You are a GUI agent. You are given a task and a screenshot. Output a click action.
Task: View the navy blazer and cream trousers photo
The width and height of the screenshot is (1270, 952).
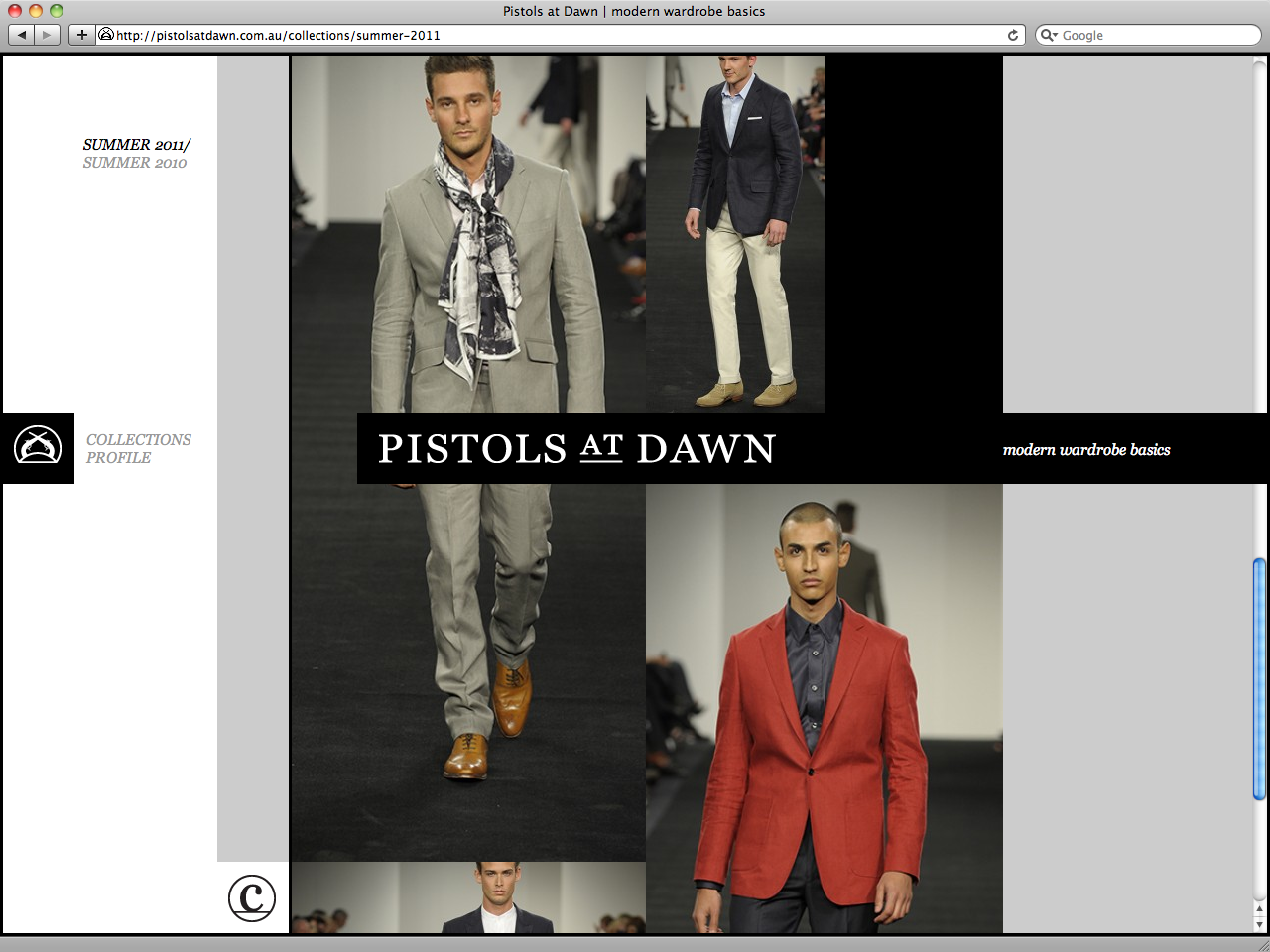point(735,234)
